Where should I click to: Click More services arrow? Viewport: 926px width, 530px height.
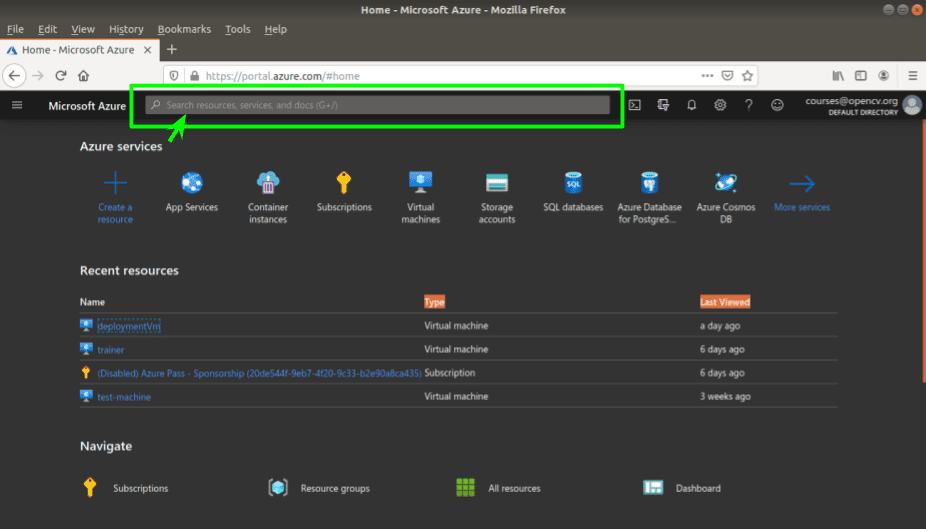(801, 184)
